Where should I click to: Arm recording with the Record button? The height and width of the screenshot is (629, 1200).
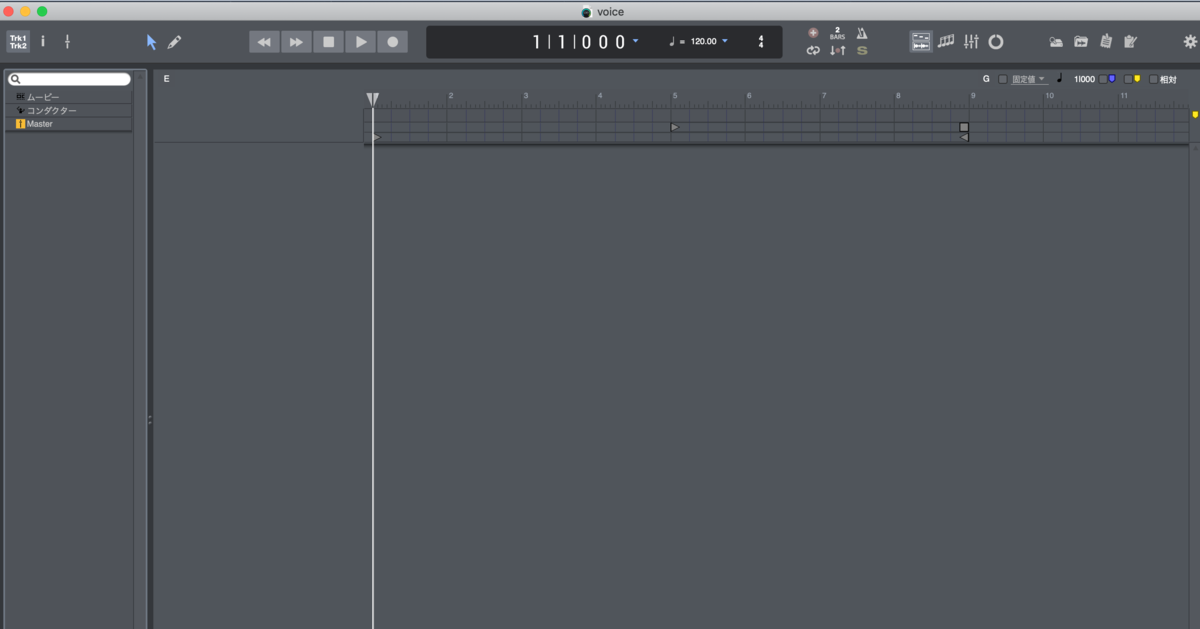pyautogui.click(x=392, y=42)
